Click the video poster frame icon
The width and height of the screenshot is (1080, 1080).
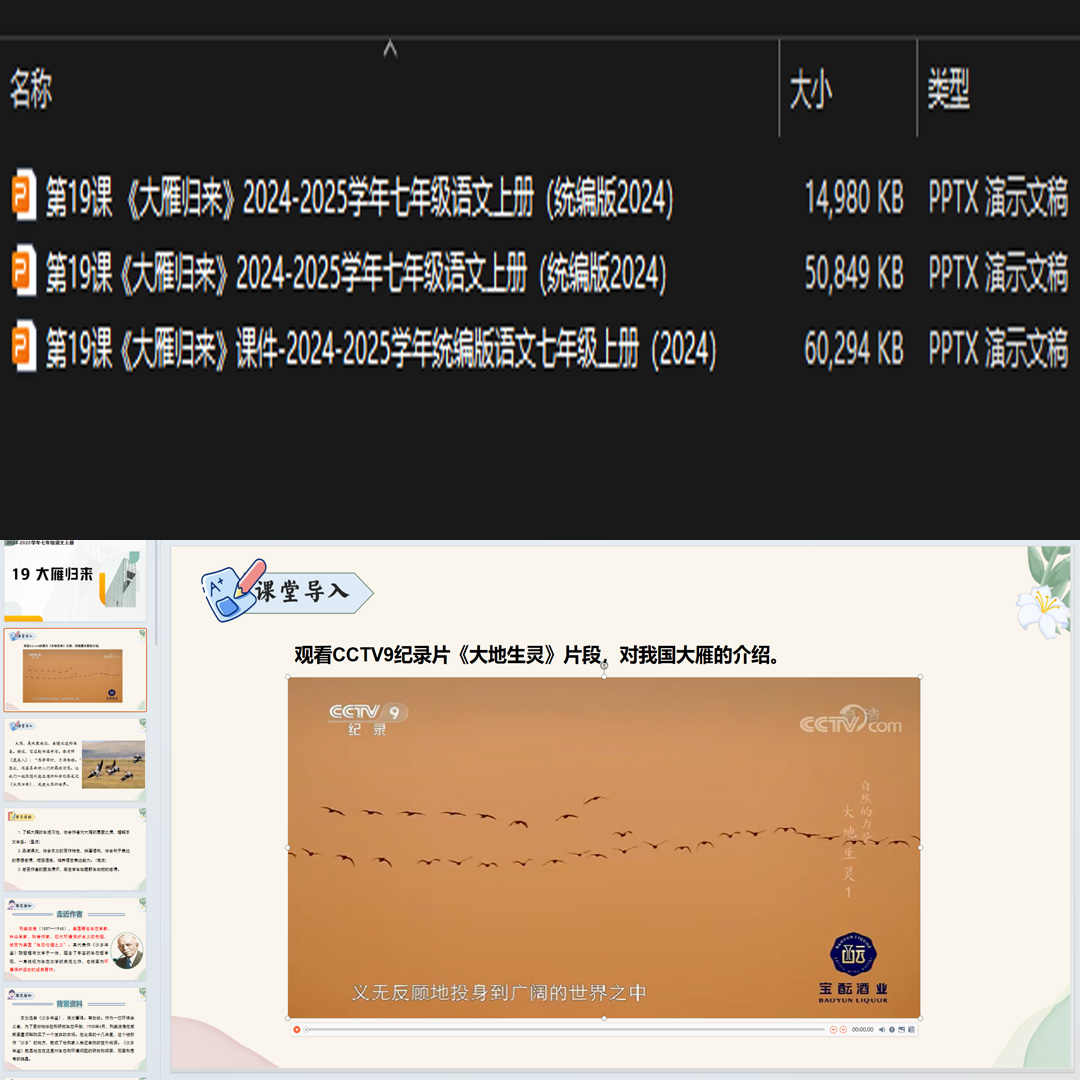coord(902,1030)
